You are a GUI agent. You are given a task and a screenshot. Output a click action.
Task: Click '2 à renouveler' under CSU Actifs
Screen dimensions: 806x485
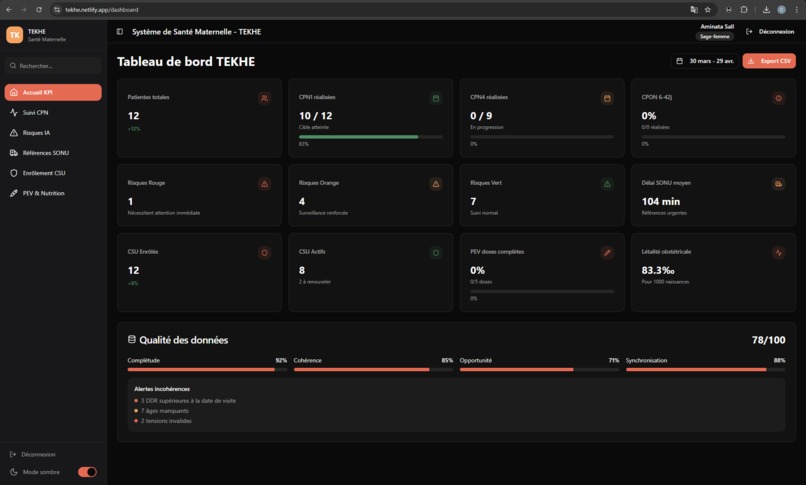[x=315, y=282]
